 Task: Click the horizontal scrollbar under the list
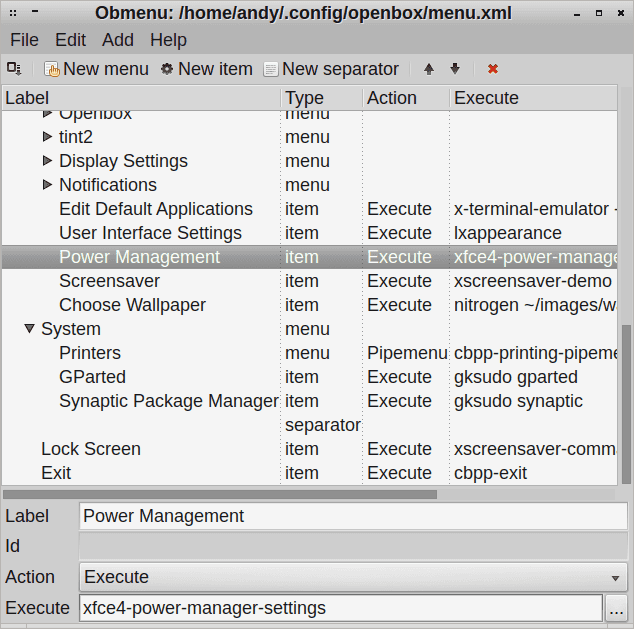pyautogui.click(x=220, y=494)
